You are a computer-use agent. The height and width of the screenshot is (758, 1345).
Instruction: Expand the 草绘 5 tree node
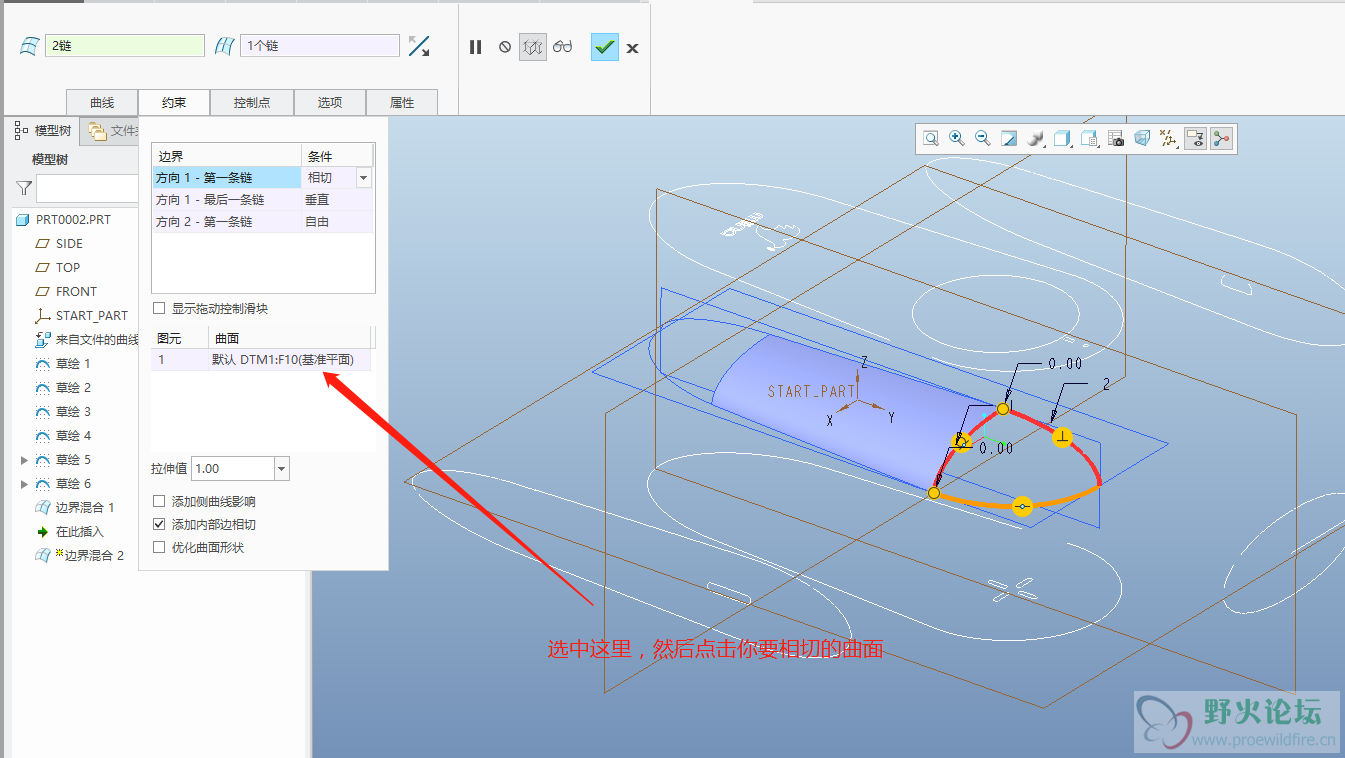[x=24, y=460]
